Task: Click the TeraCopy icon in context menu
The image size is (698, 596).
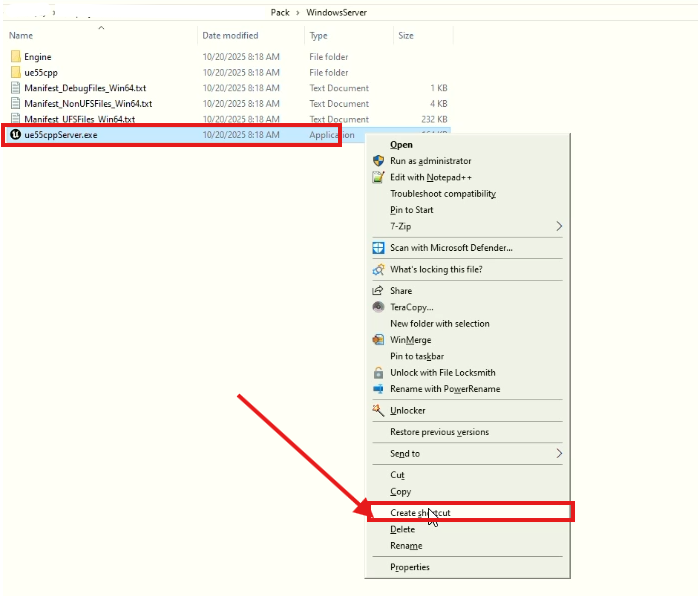Action: (x=378, y=307)
